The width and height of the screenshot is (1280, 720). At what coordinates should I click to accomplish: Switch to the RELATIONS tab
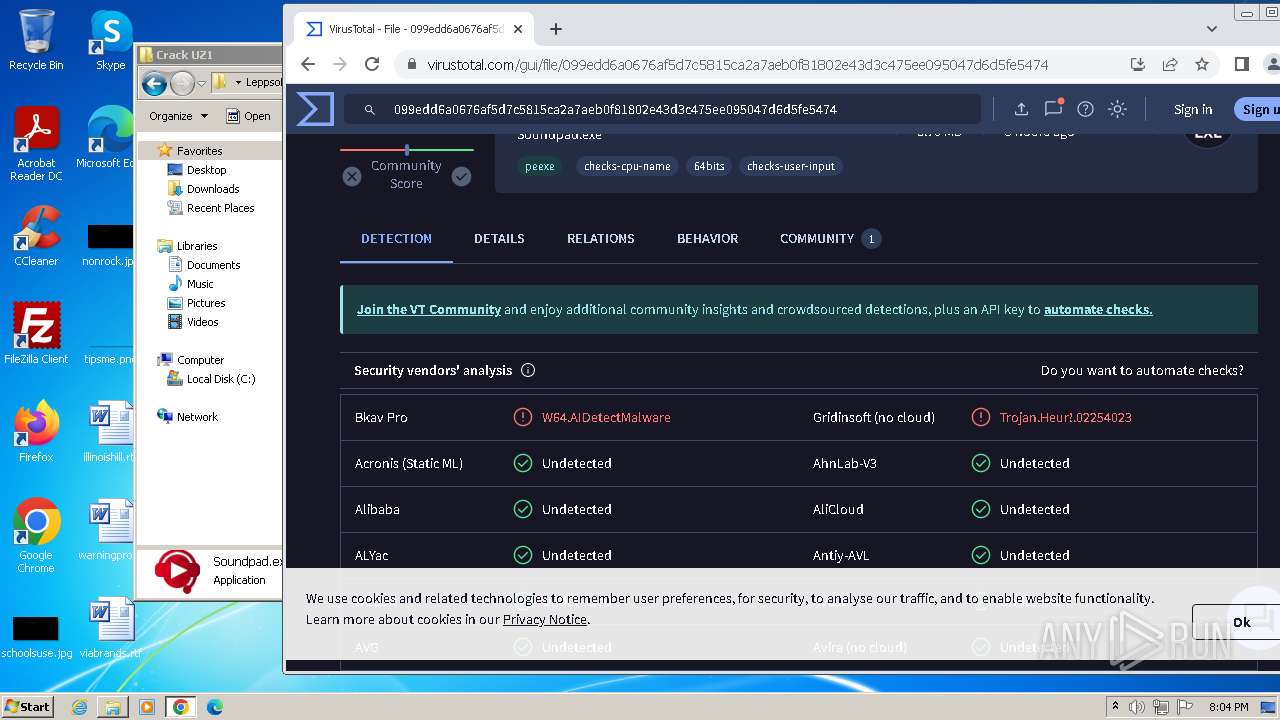(x=601, y=238)
